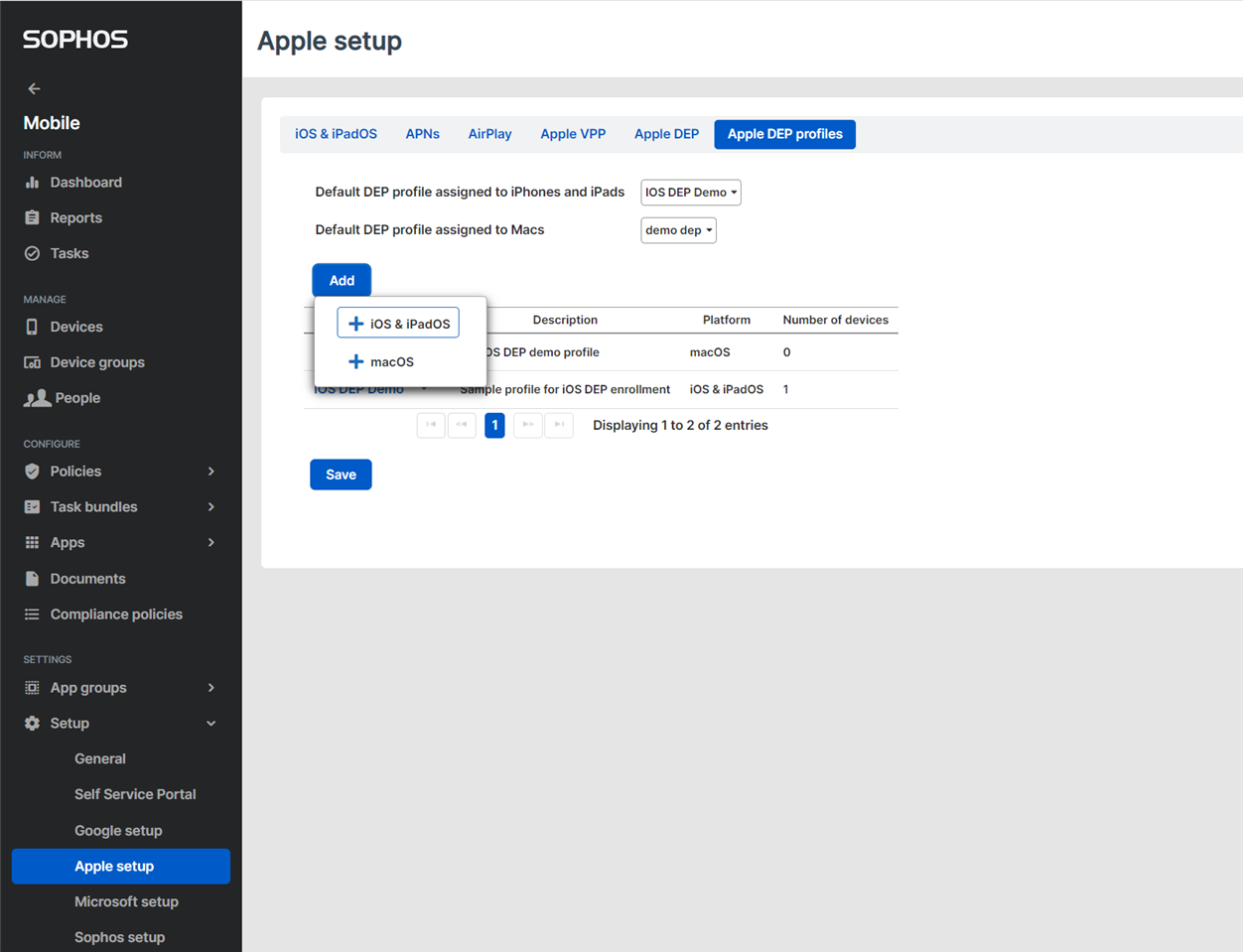
Task: Click the Setup gear icon
Action: [32, 724]
